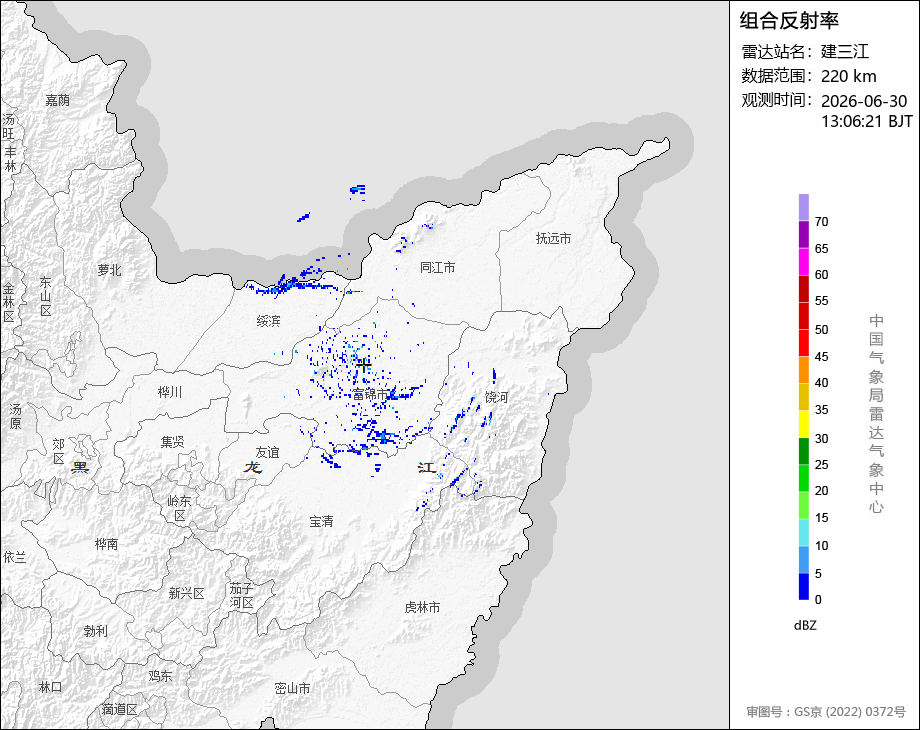The height and width of the screenshot is (730, 920).
Task: Click the 嘉荫 map label
Action: point(58,100)
